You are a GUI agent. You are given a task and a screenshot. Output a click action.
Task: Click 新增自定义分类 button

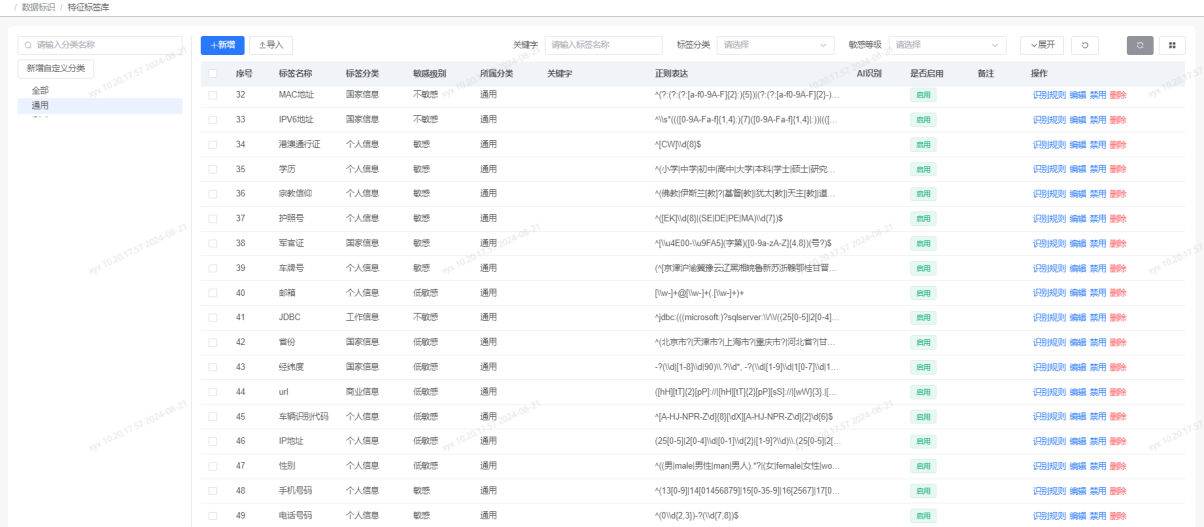pyautogui.click(x=56, y=68)
